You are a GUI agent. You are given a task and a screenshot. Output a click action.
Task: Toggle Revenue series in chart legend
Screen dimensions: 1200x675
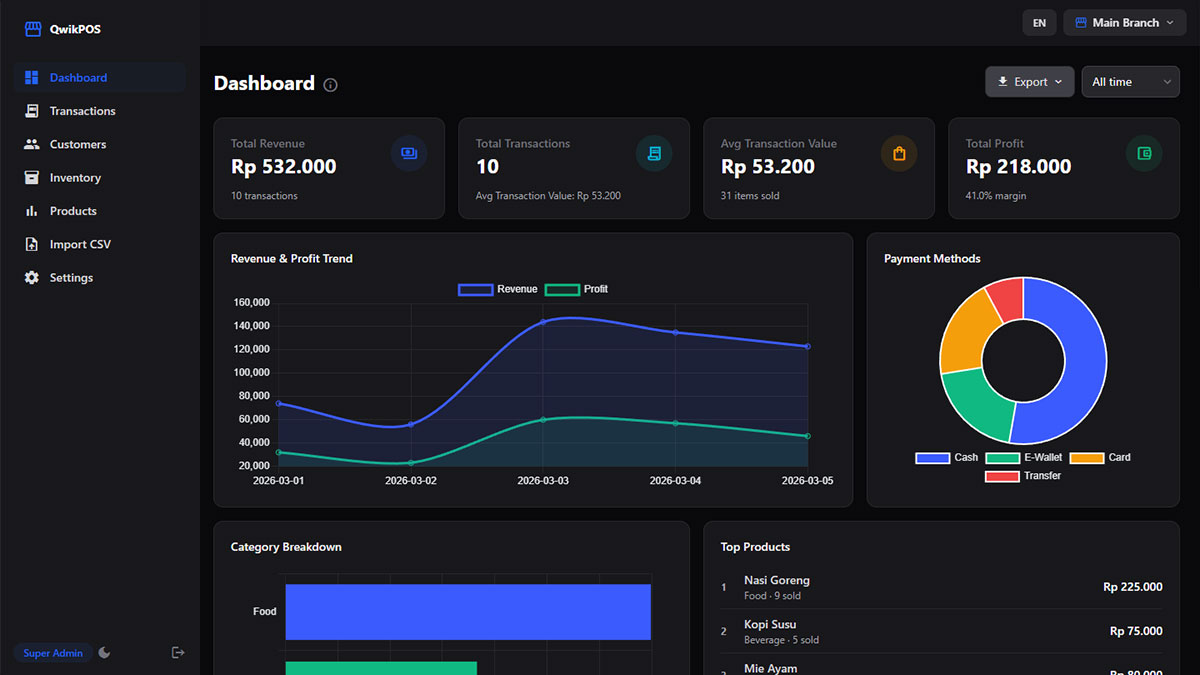tap(497, 289)
